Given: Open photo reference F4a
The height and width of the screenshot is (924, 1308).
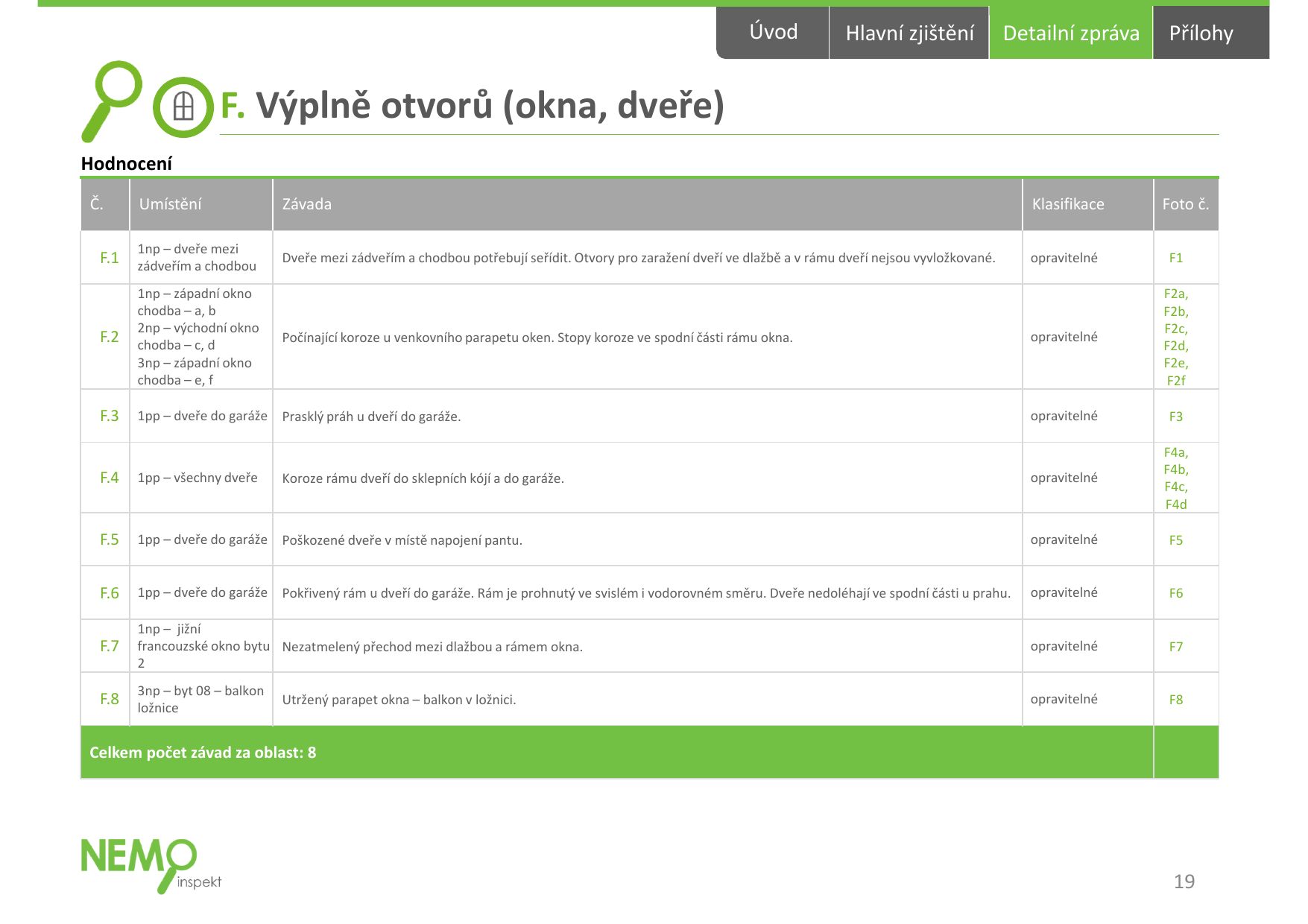Looking at the screenshot, I should [x=1175, y=452].
